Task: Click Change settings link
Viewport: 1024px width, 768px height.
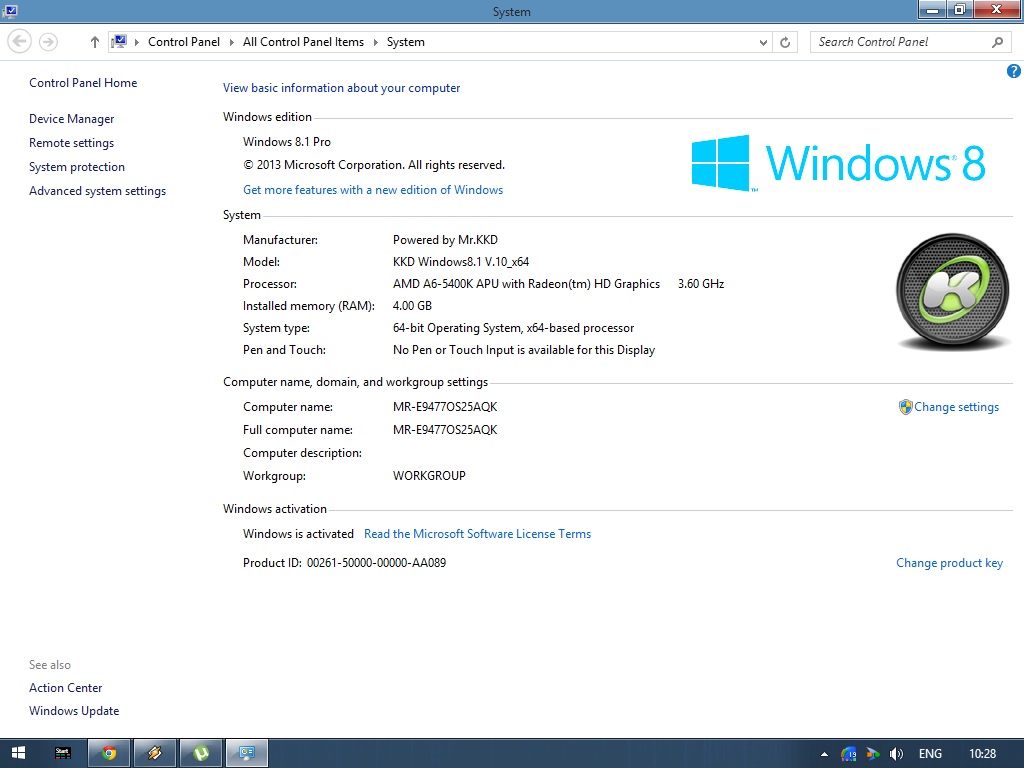Action: pos(956,407)
